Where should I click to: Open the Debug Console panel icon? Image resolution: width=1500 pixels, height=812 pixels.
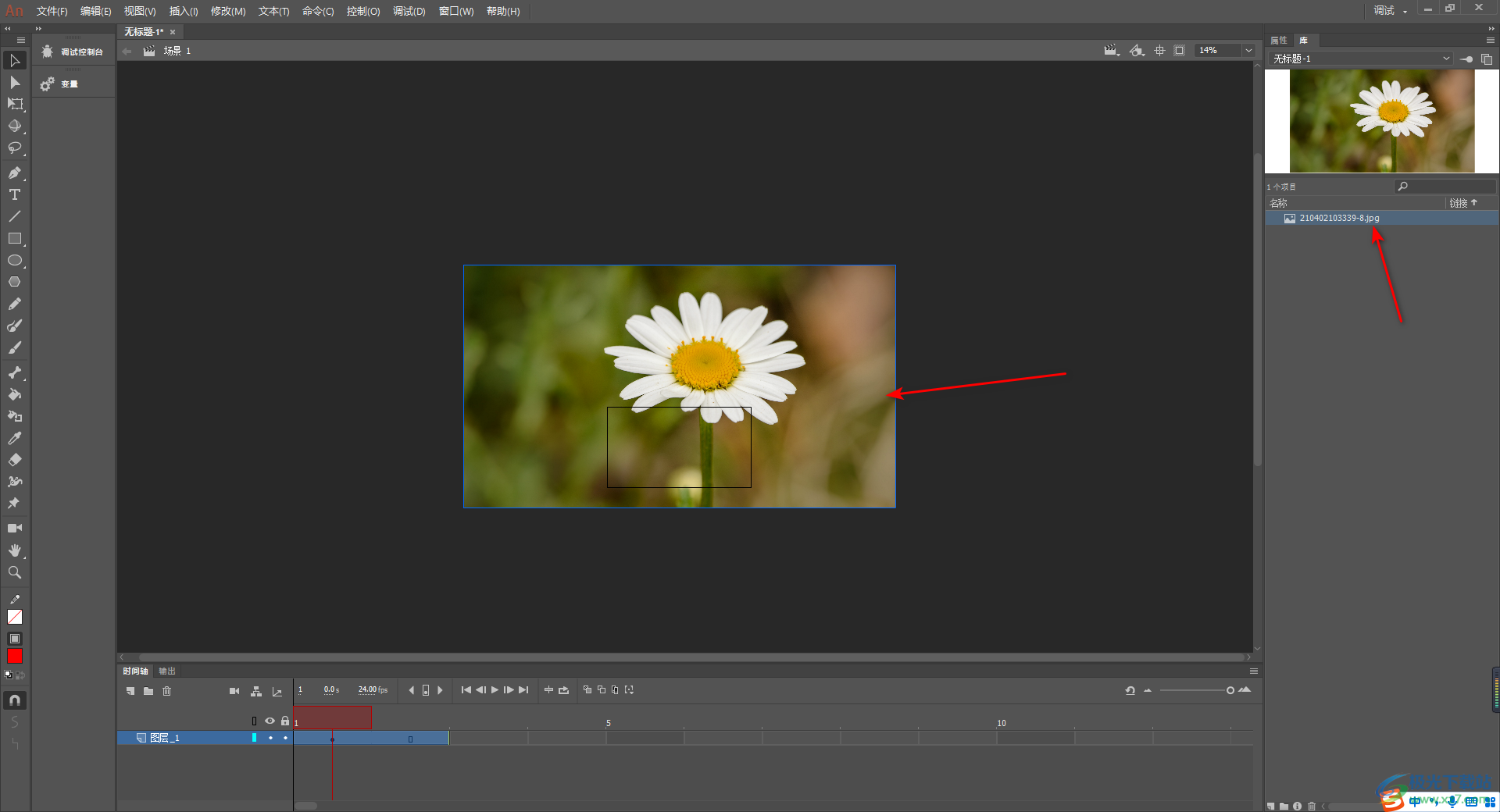pos(47,52)
